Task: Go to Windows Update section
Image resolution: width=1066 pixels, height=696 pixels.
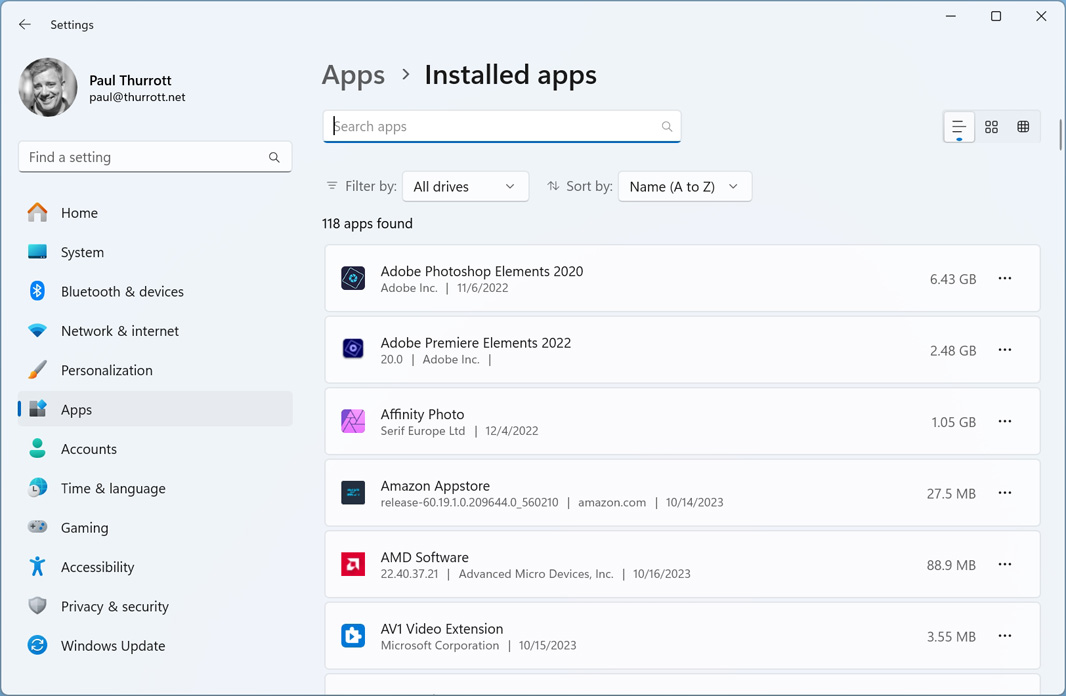Action: (x=113, y=646)
